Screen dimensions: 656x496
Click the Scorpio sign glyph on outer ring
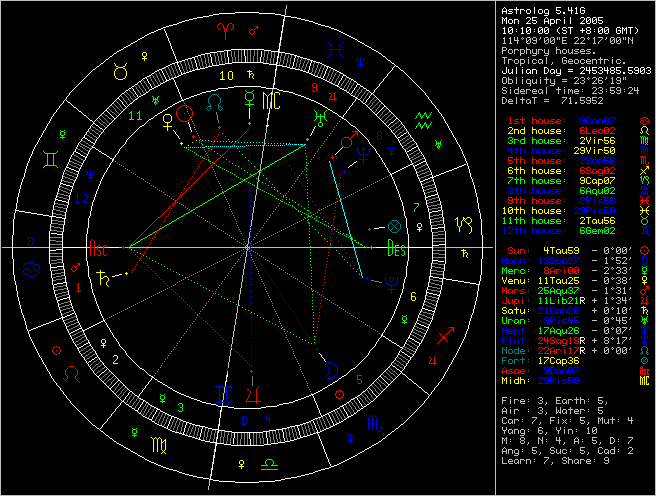coord(372,425)
